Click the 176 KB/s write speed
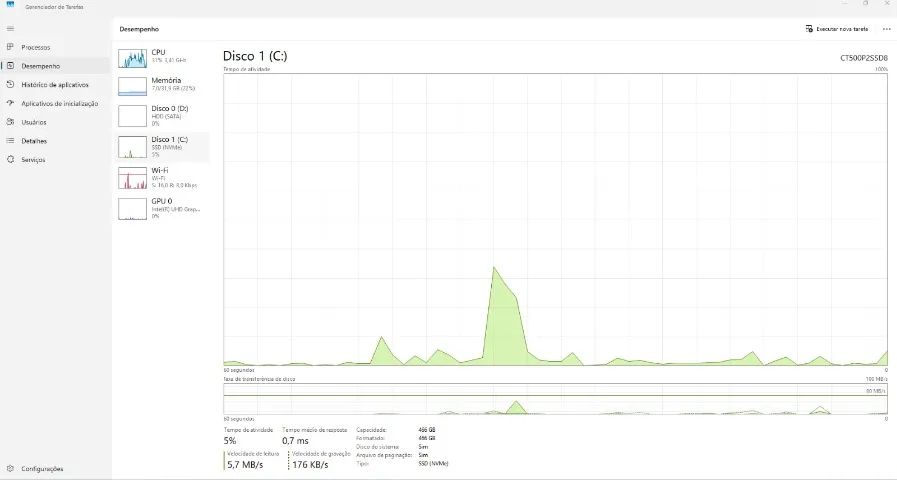The image size is (897, 480). tap(310, 465)
